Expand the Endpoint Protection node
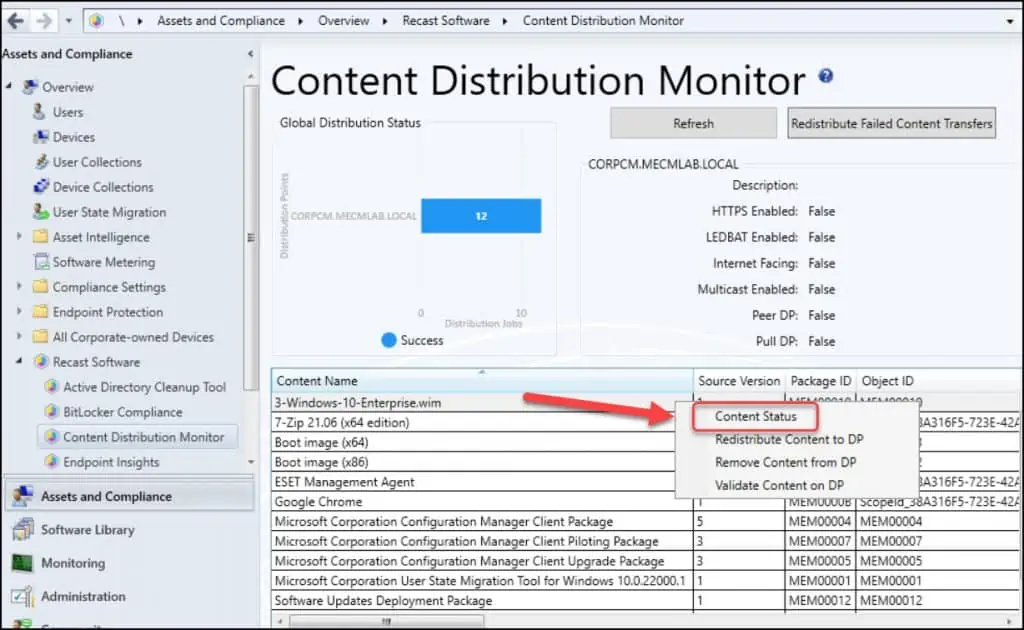The width and height of the screenshot is (1024, 630). tap(19, 311)
